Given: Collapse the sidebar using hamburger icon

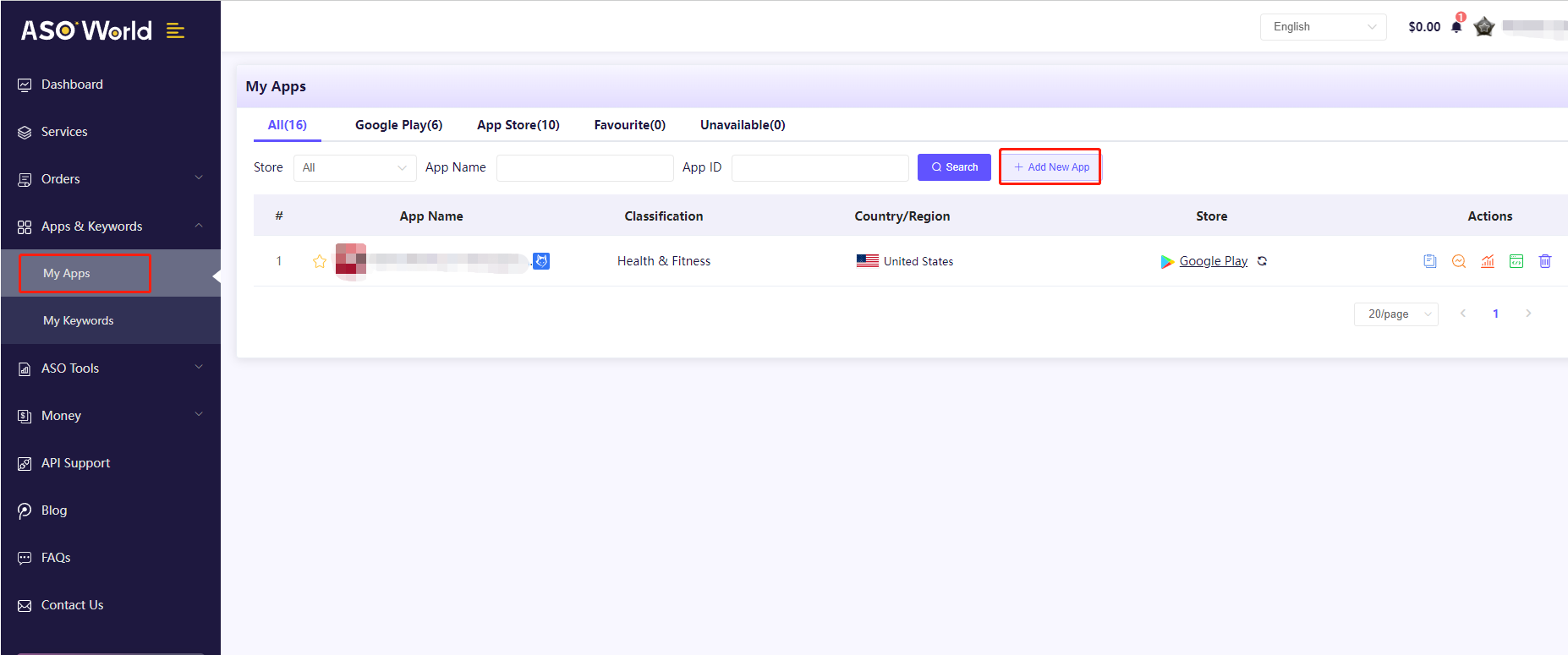Looking at the screenshot, I should [175, 30].
